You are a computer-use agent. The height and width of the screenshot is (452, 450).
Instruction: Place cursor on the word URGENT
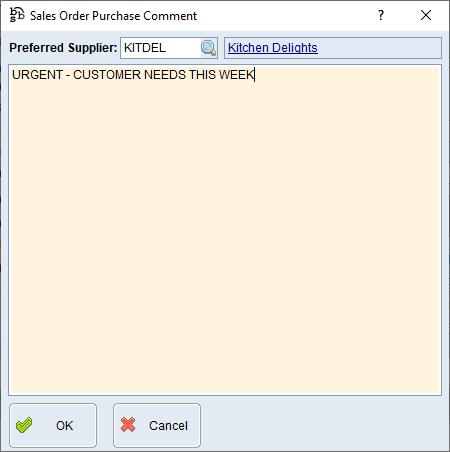[x=37, y=75]
